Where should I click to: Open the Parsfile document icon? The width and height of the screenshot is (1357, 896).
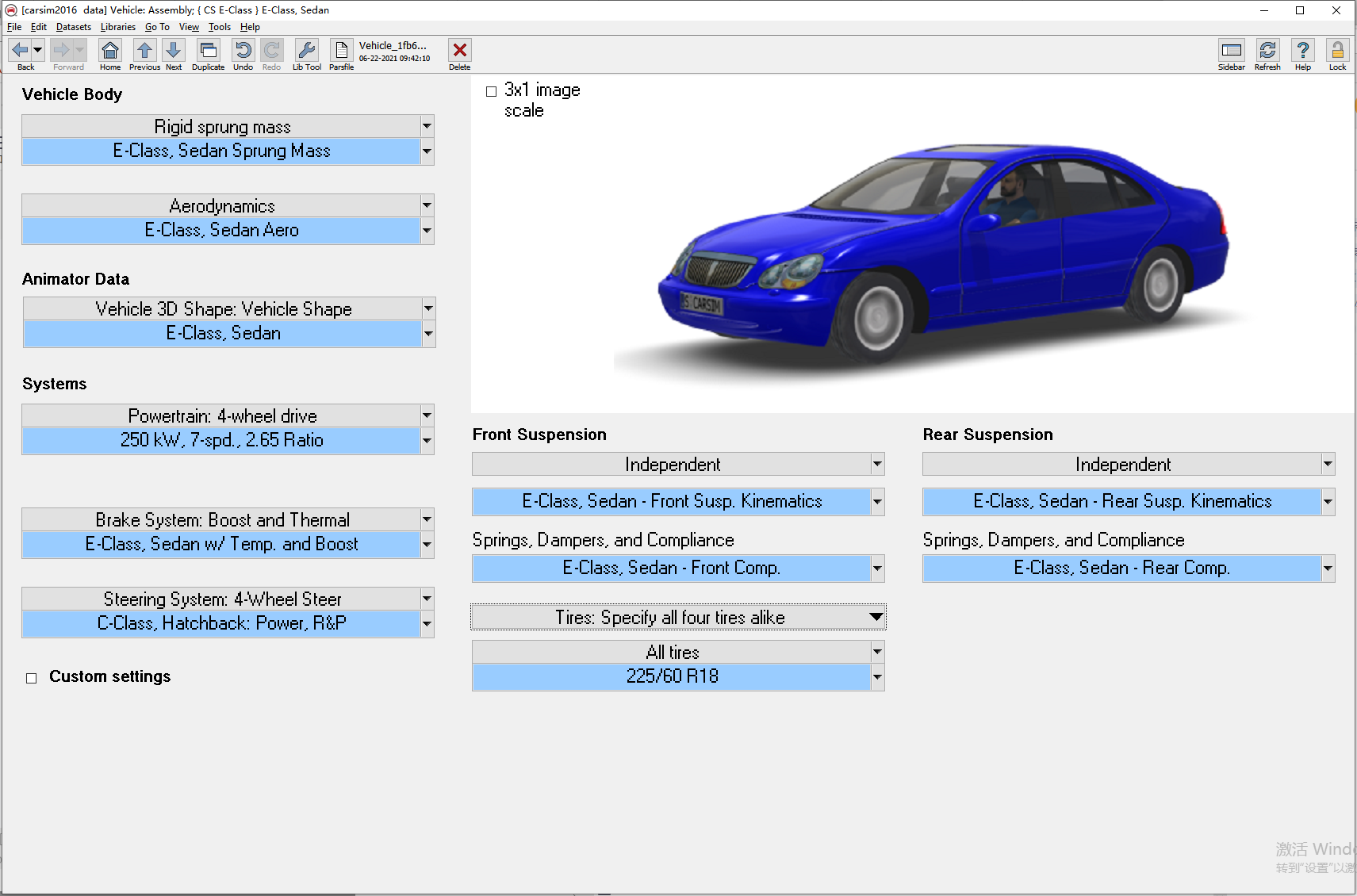341,52
